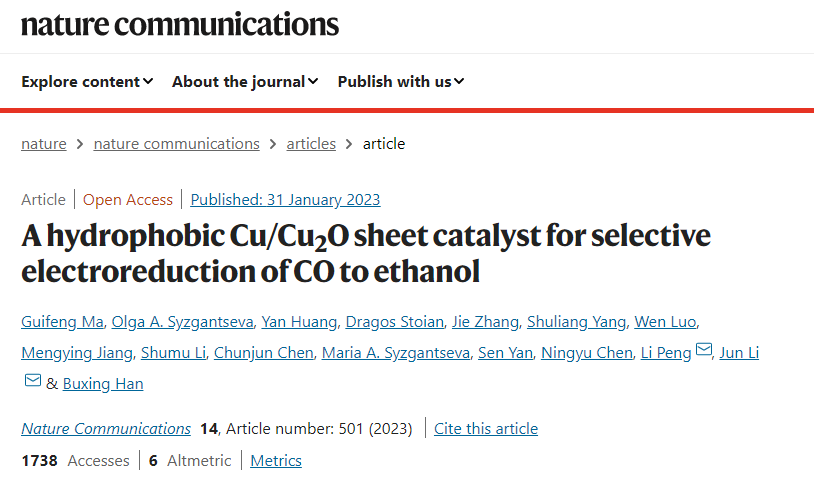
Task: Expand the Explore content dropdown
Action: (x=87, y=82)
